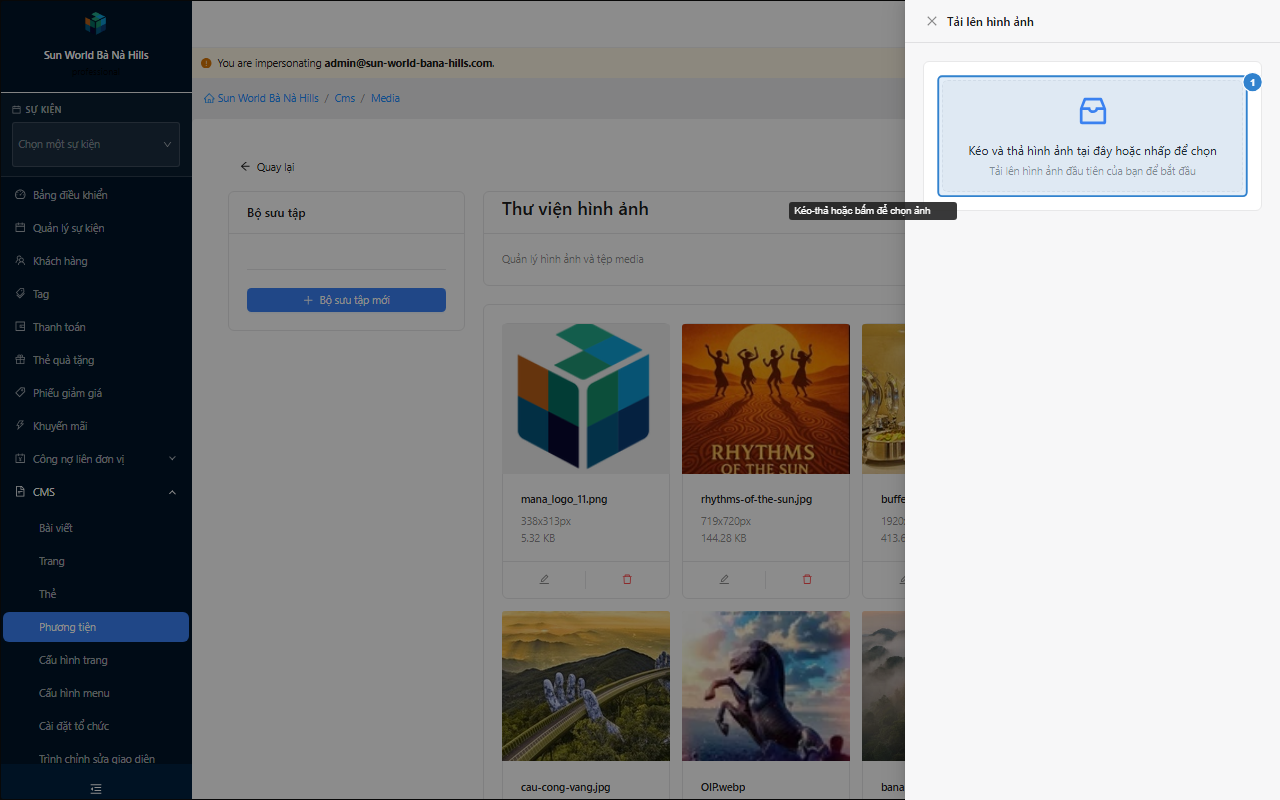Click the orange warning icon in the impersonation banner
Image resolution: width=1280 pixels, height=800 pixels.
point(206,63)
